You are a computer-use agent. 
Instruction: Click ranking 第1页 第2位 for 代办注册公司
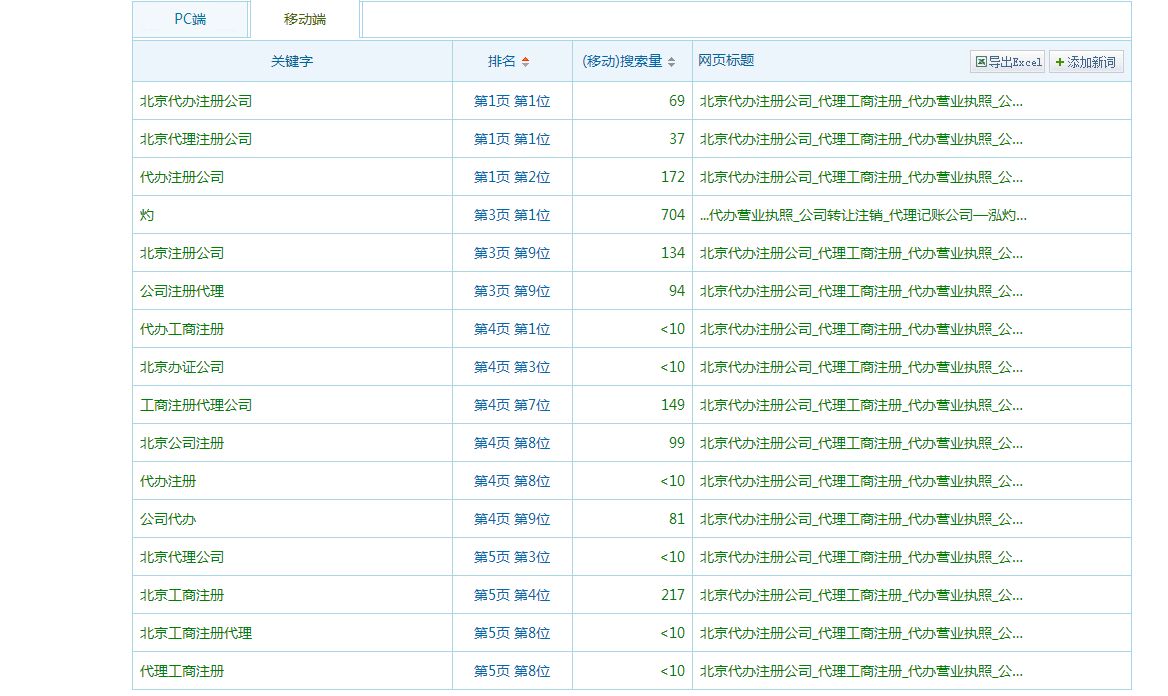[x=511, y=177]
